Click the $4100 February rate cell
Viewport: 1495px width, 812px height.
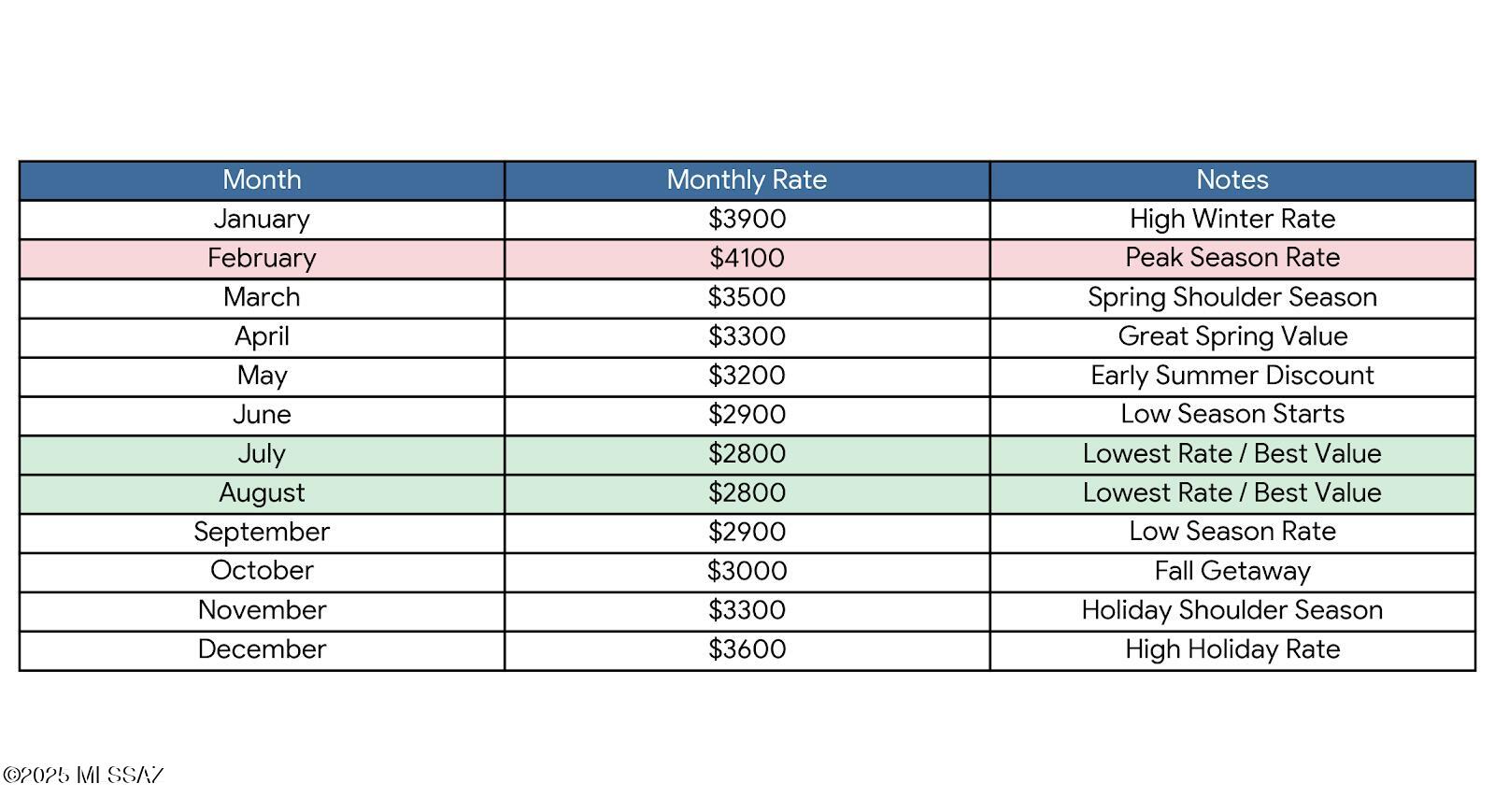pyautogui.click(x=747, y=259)
